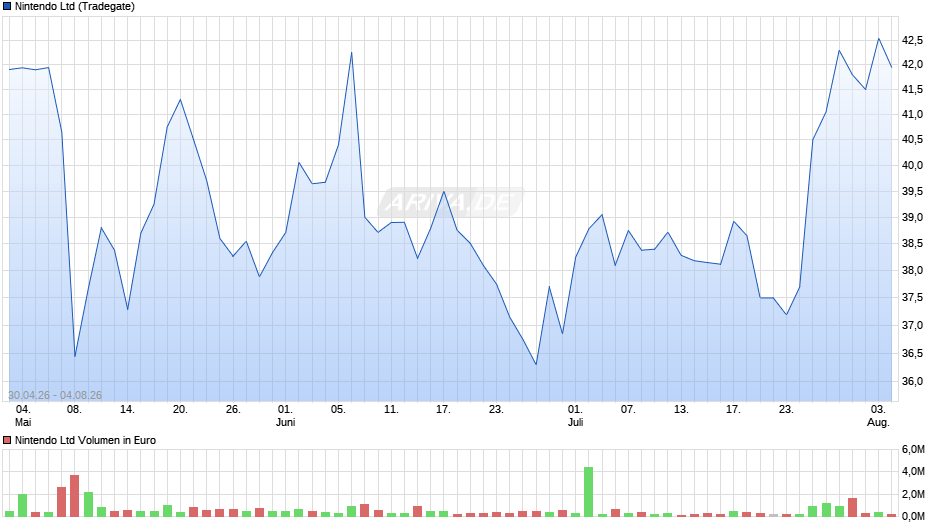Click the 'Nintendo Ltd Volumen in Euro' label
The height and width of the screenshot is (526, 940).
[x=85, y=440]
